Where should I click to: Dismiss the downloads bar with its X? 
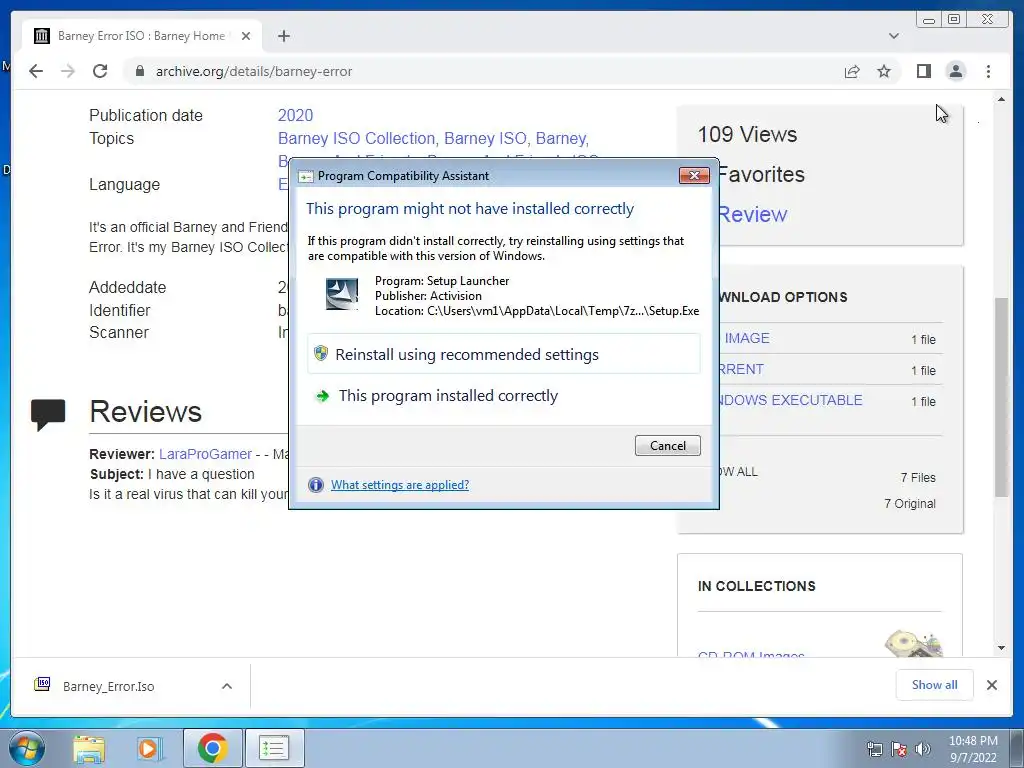pos(991,685)
